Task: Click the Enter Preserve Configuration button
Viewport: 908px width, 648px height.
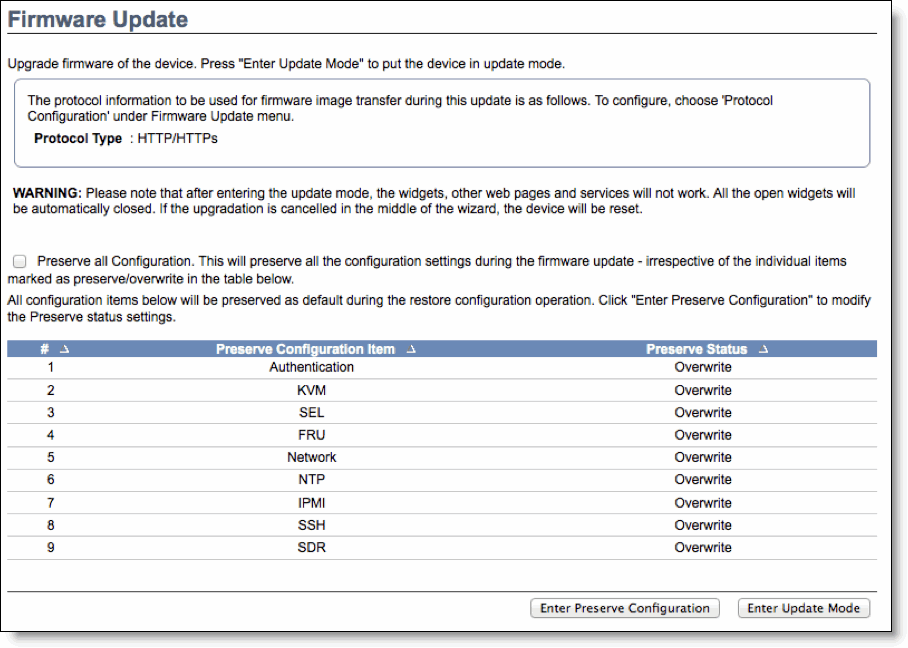Action: click(624, 608)
